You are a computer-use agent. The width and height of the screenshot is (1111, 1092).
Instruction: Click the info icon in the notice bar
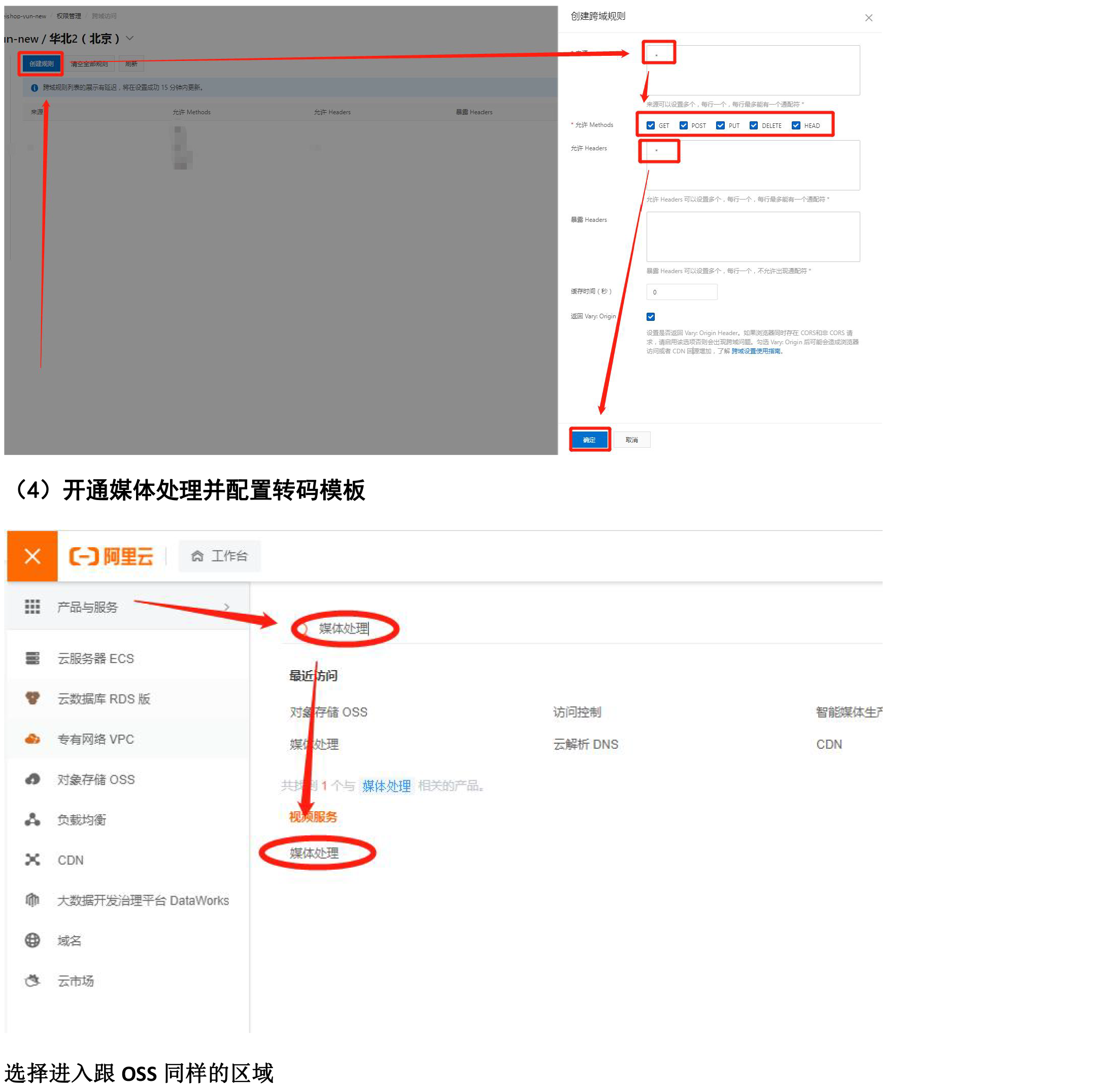point(35,88)
